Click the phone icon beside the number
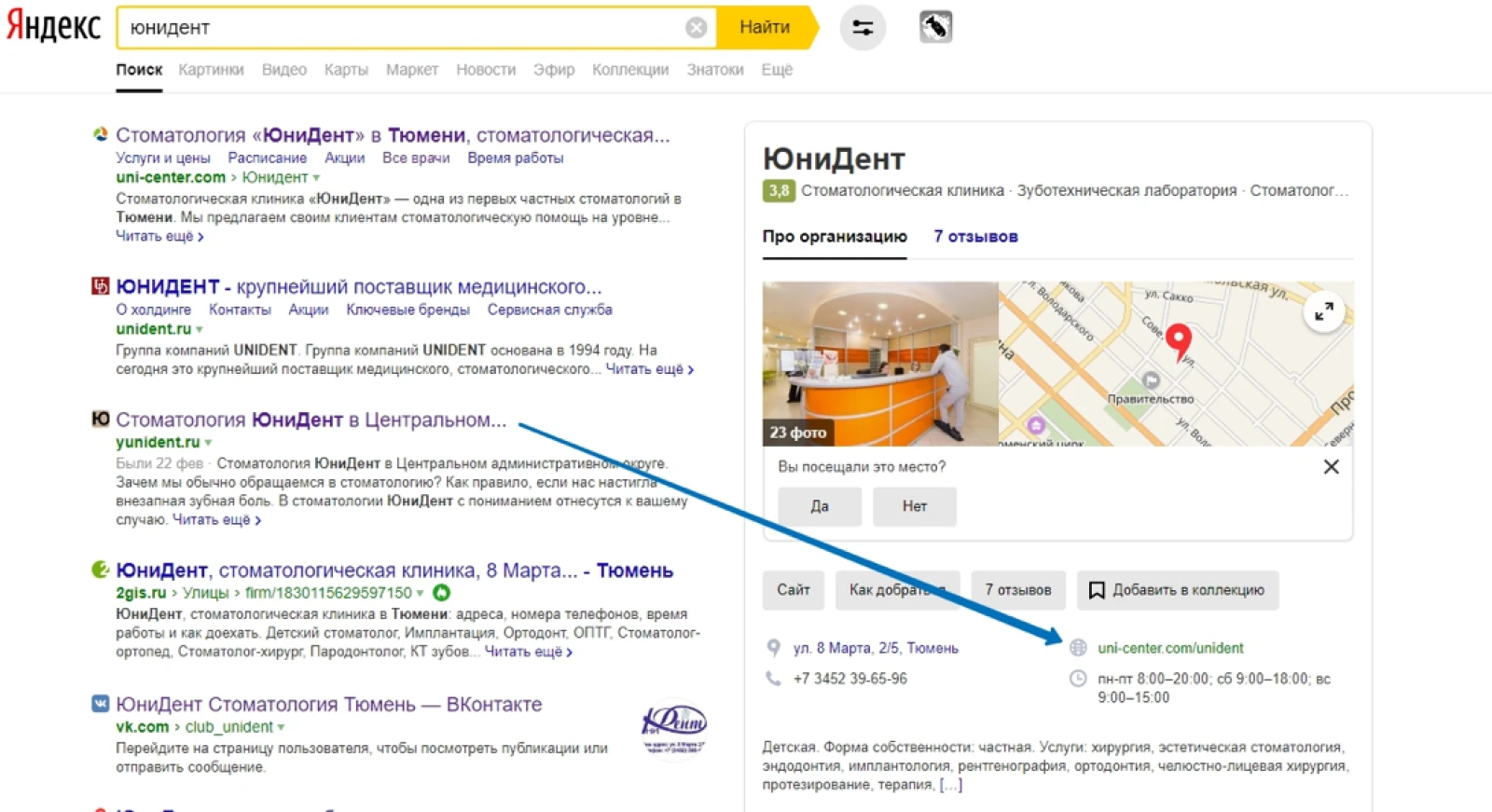Viewport: 1492px width, 812px height. point(773,679)
